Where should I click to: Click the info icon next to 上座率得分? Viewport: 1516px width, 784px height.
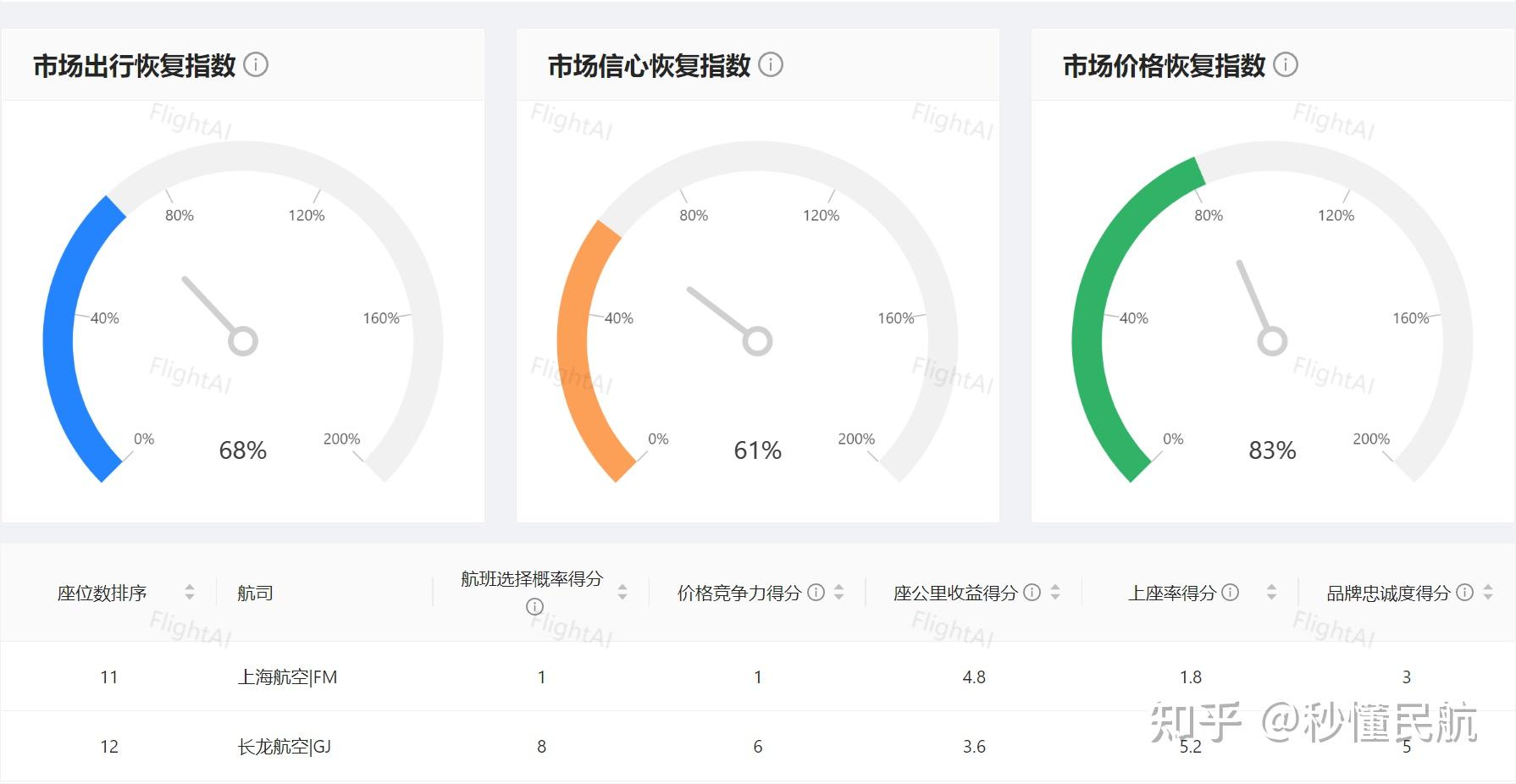point(1231,593)
